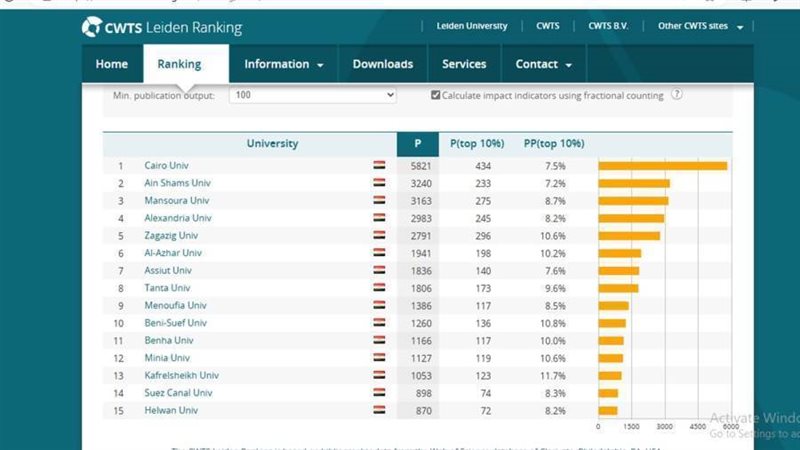Click the orange bar for Cairo Univ

(x=662, y=166)
